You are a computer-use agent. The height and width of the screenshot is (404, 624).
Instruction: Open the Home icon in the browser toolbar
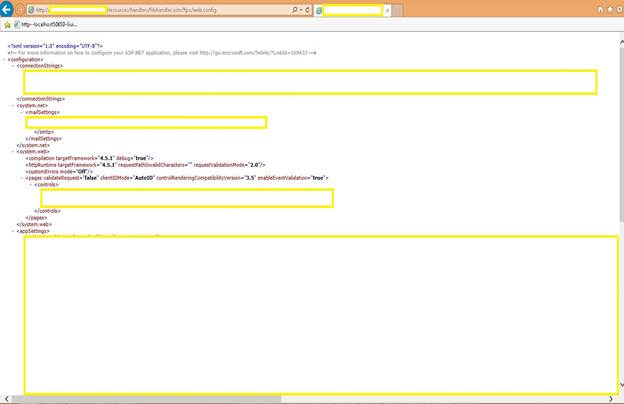pyautogui.click(x=601, y=9)
